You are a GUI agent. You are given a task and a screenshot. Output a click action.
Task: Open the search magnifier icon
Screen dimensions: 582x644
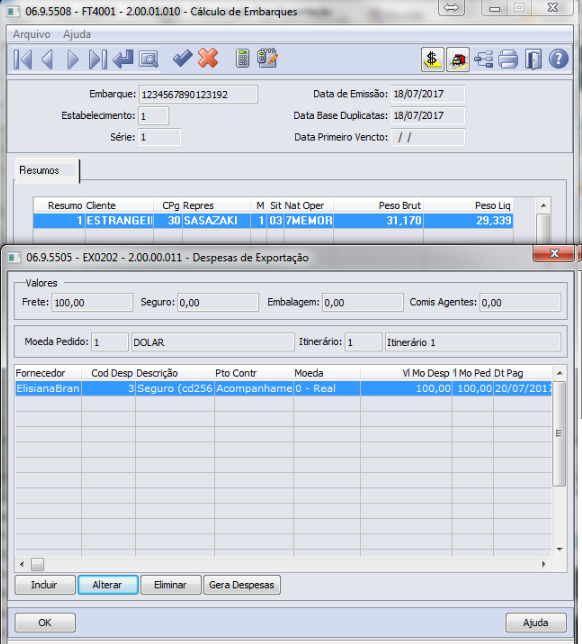tap(148, 59)
